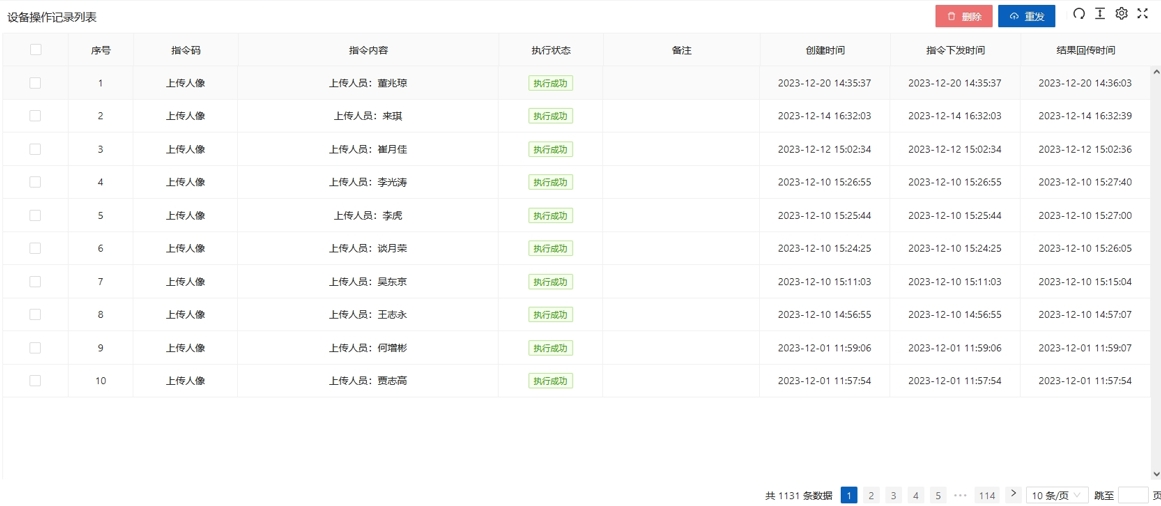Select cell 上传人员：谈月荣
This screenshot has height=506, width=1161.
368,248
